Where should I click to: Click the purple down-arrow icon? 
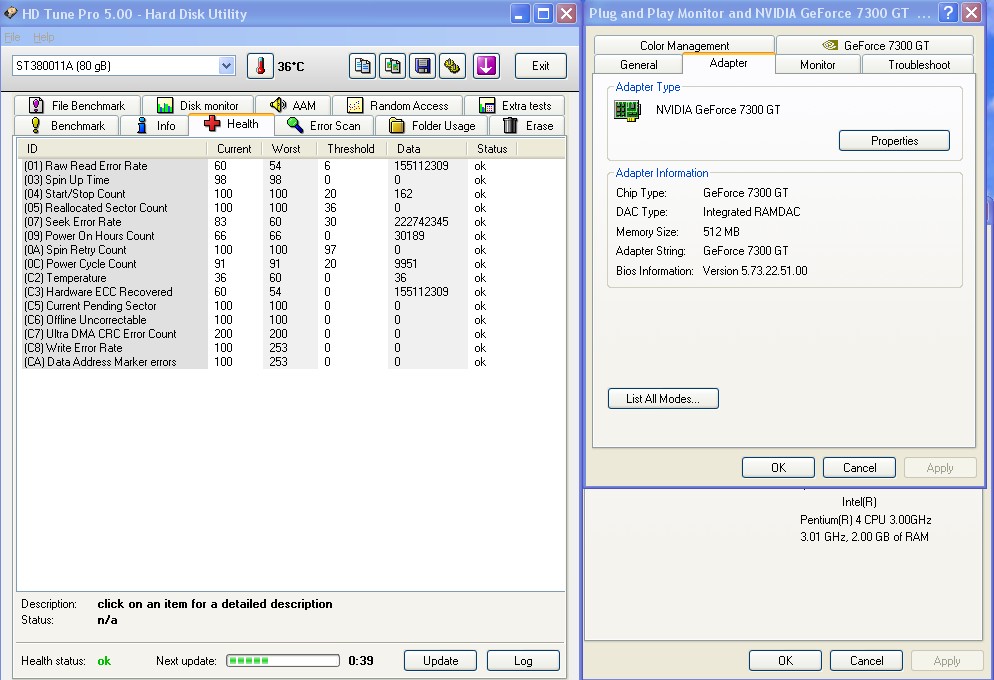[486, 66]
